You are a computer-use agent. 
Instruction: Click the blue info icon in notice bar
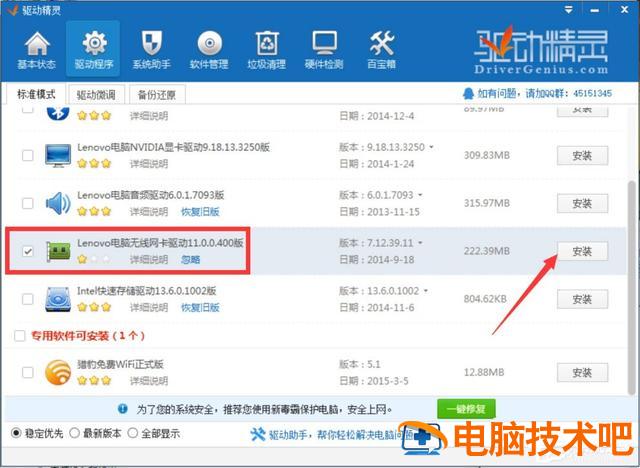click(x=122, y=408)
